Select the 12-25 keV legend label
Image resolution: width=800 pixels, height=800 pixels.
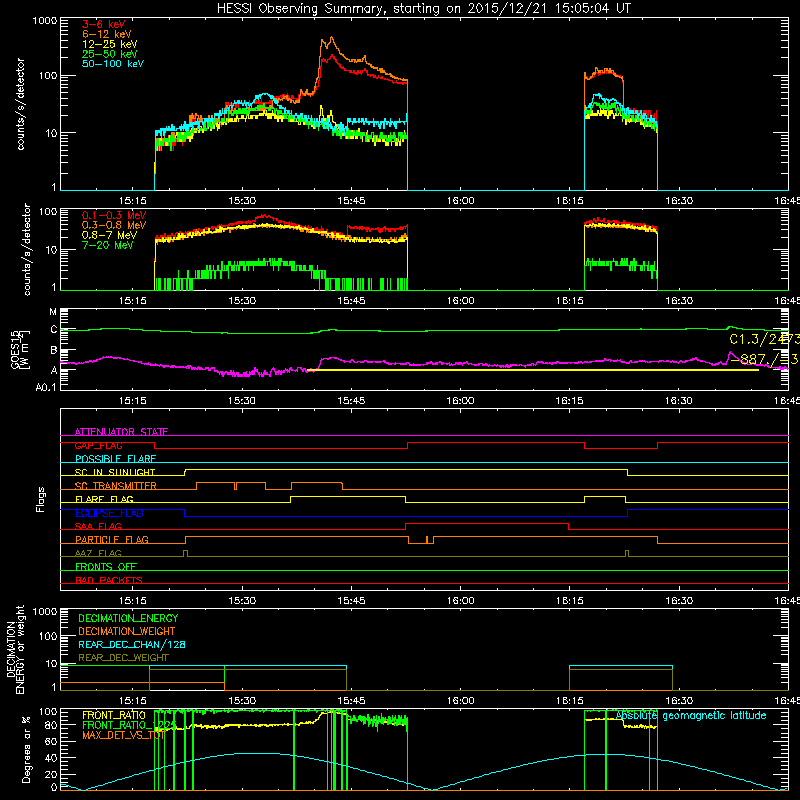click(109, 44)
